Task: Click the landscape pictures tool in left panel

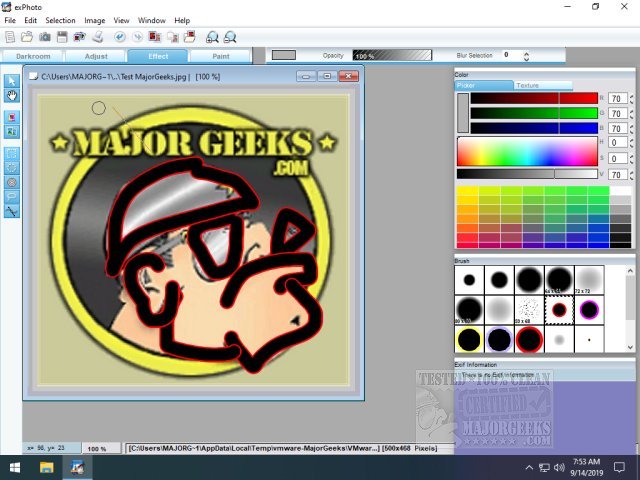Action: (x=12, y=132)
